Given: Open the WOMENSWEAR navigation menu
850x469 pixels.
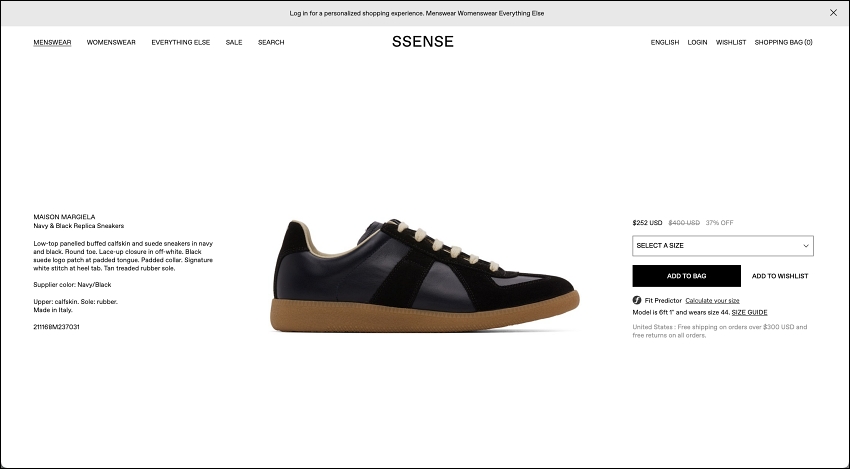Looking at the screenshot, I should (111, 43).
